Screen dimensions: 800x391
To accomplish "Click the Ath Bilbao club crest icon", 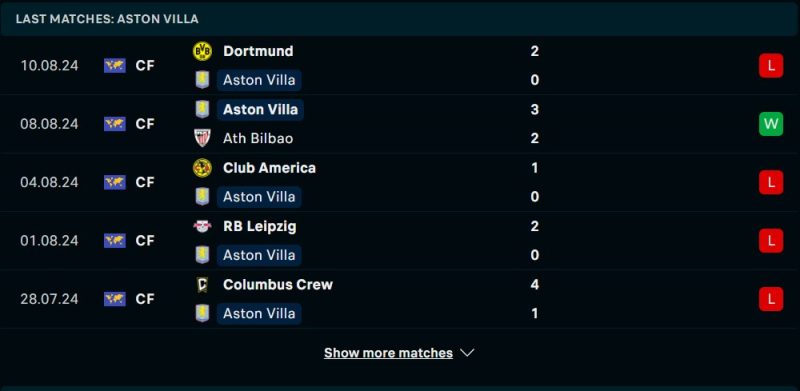I will coord(202,138).
